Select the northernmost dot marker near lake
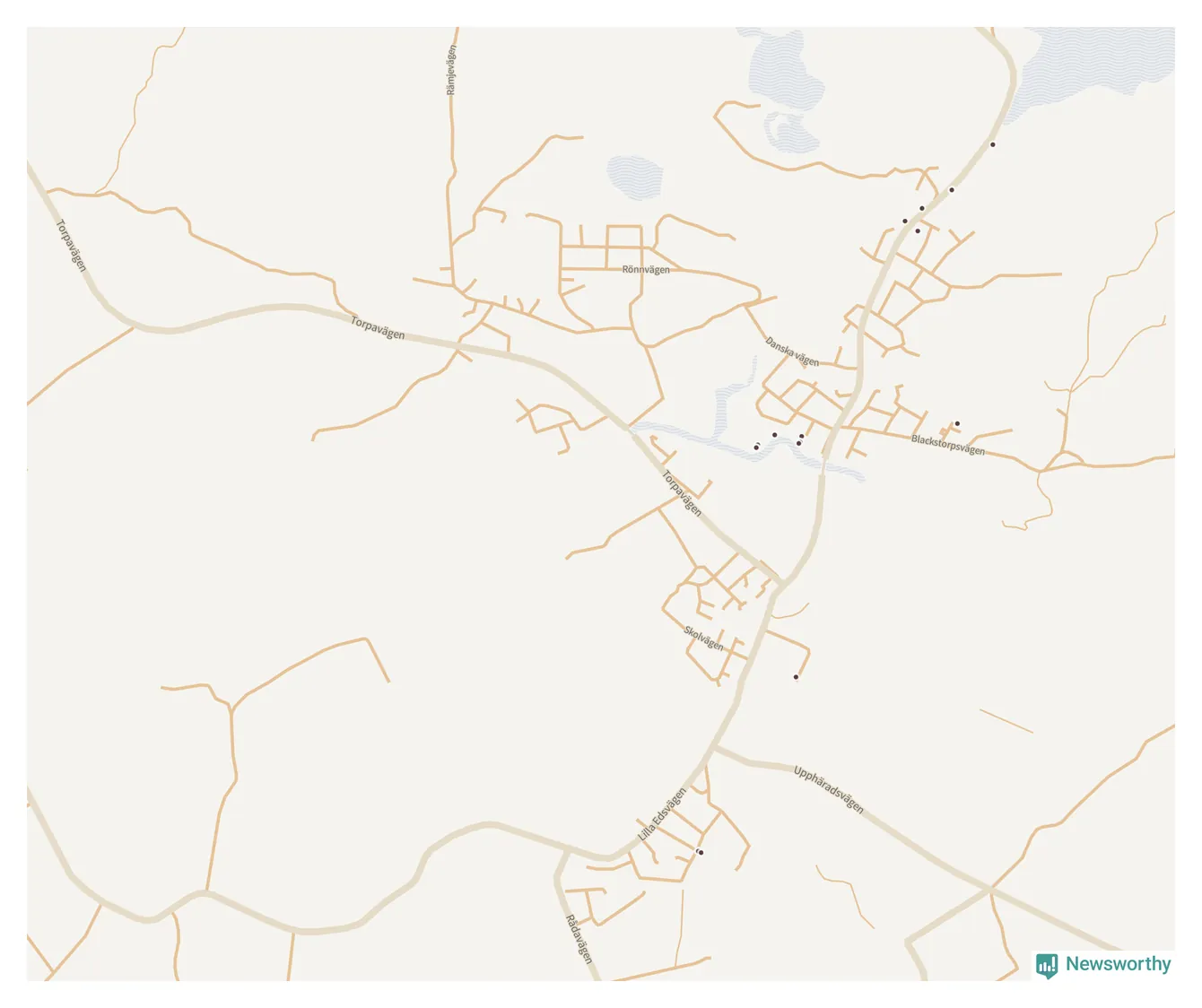 [992, 144]
